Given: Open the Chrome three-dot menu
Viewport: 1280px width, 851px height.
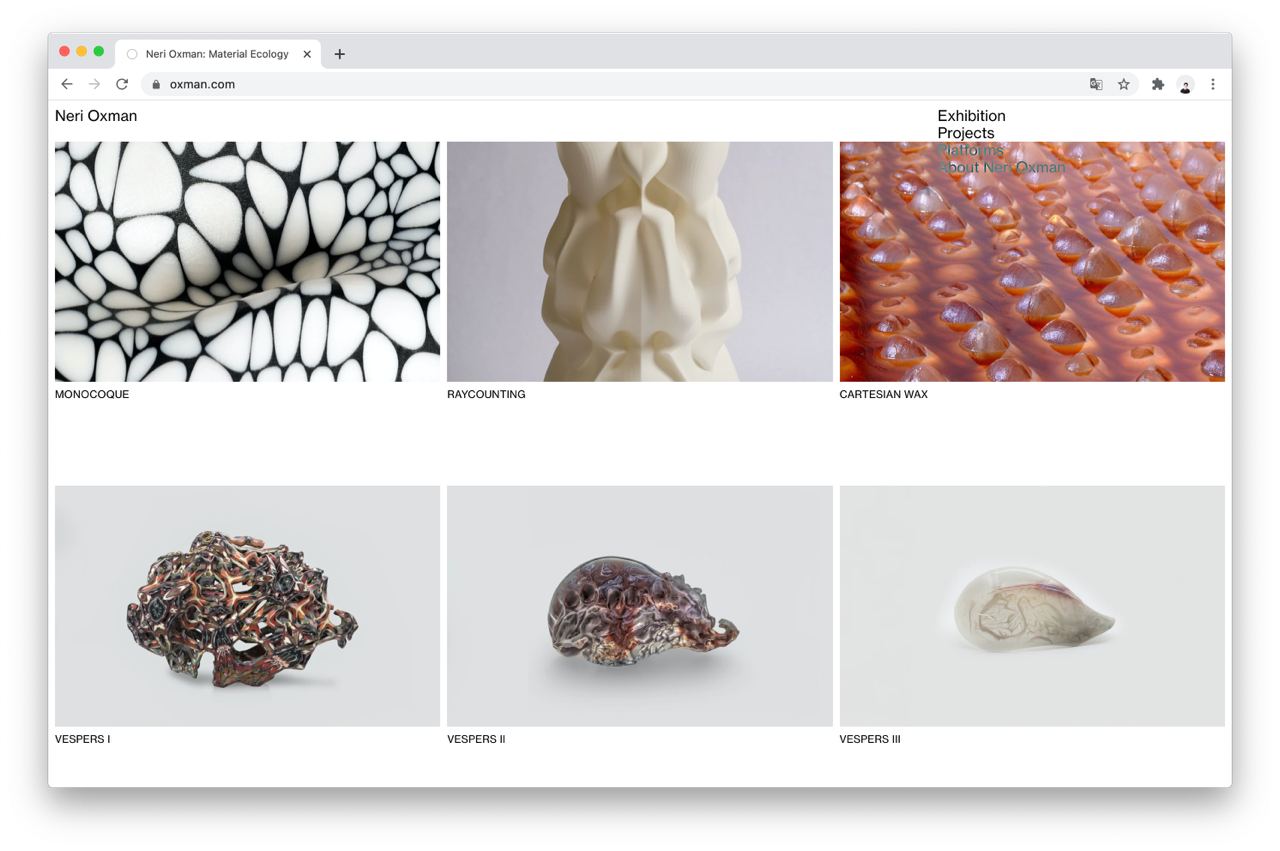Looking at the screenshot, I should click(x=1213, y=84).
